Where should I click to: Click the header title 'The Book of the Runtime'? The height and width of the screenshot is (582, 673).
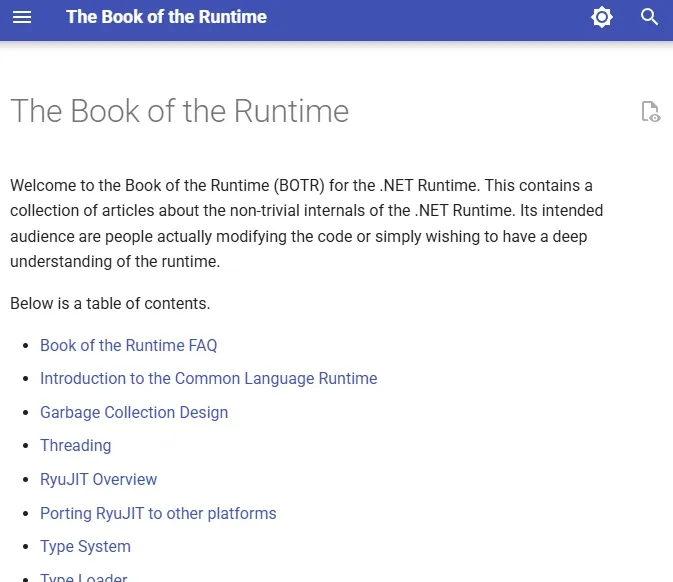click(167, 17)
